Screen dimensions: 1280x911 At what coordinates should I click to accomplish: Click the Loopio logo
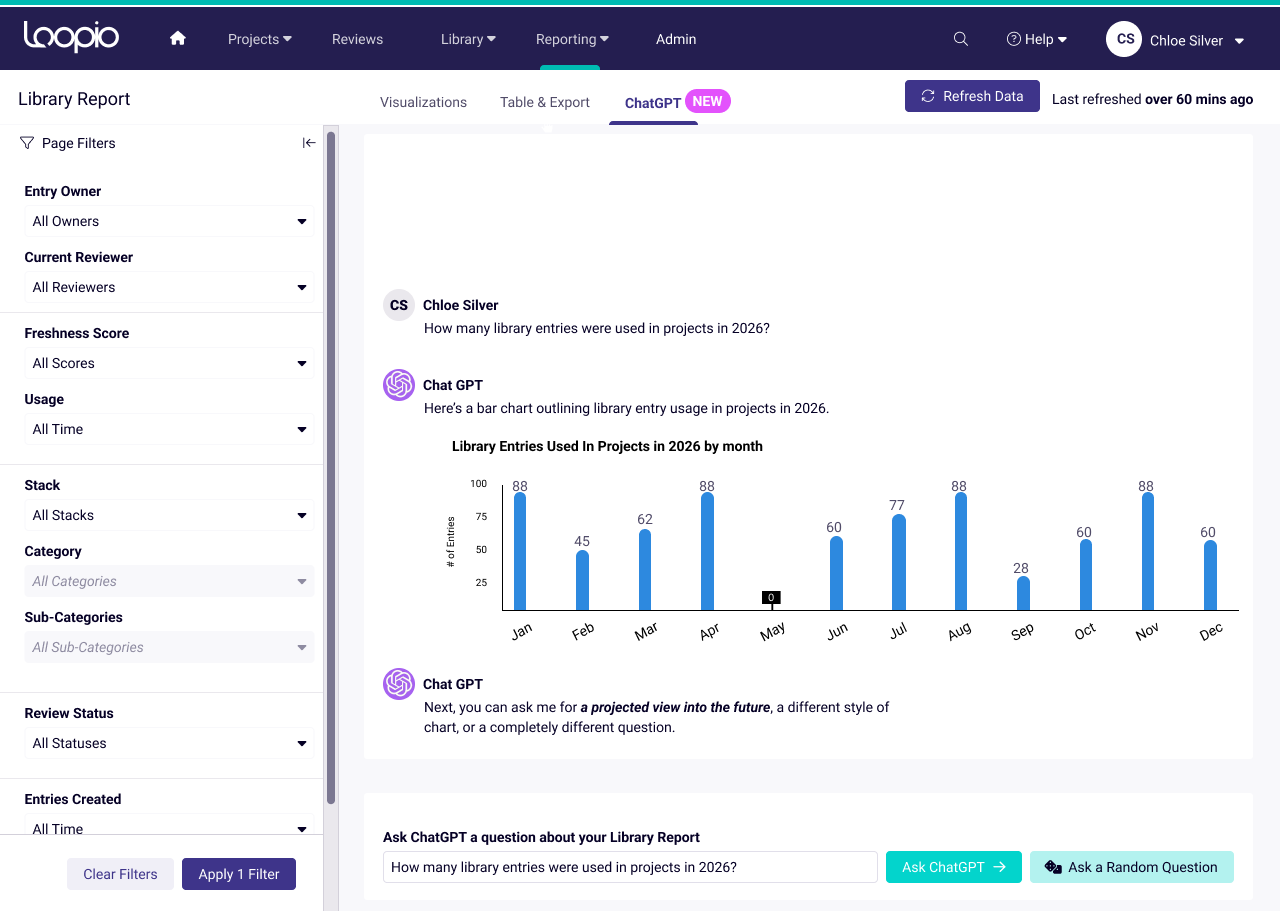point(71,37)
